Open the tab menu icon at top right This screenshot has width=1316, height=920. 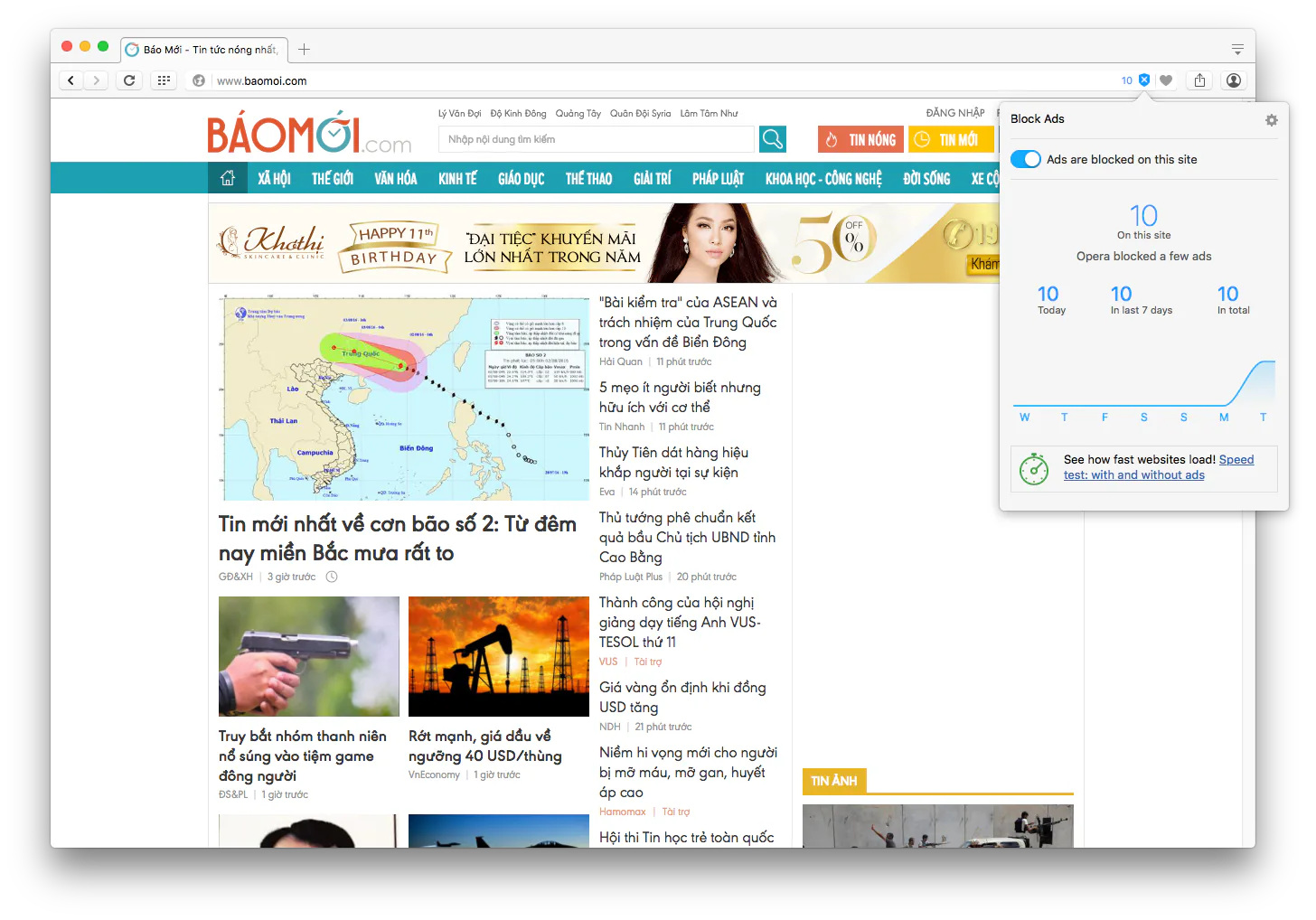click(x=1237, y=50)
